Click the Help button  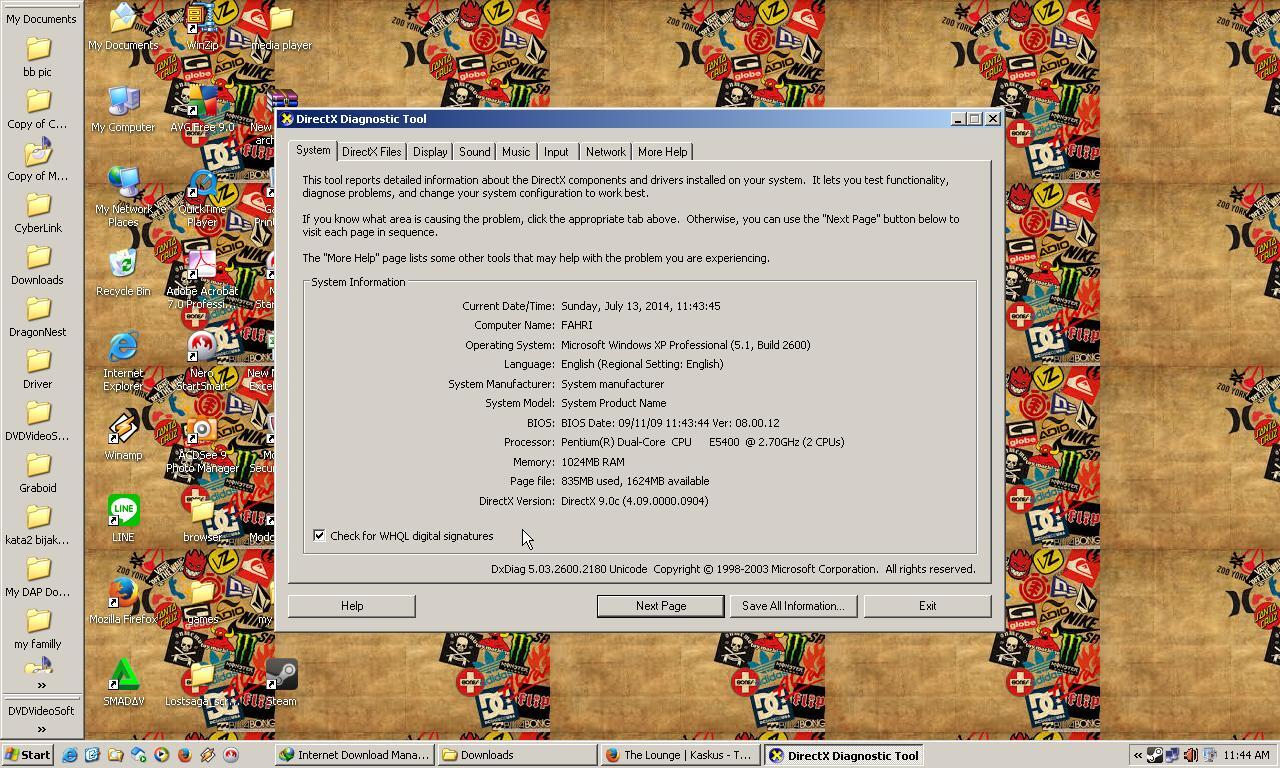pos(352,606)
